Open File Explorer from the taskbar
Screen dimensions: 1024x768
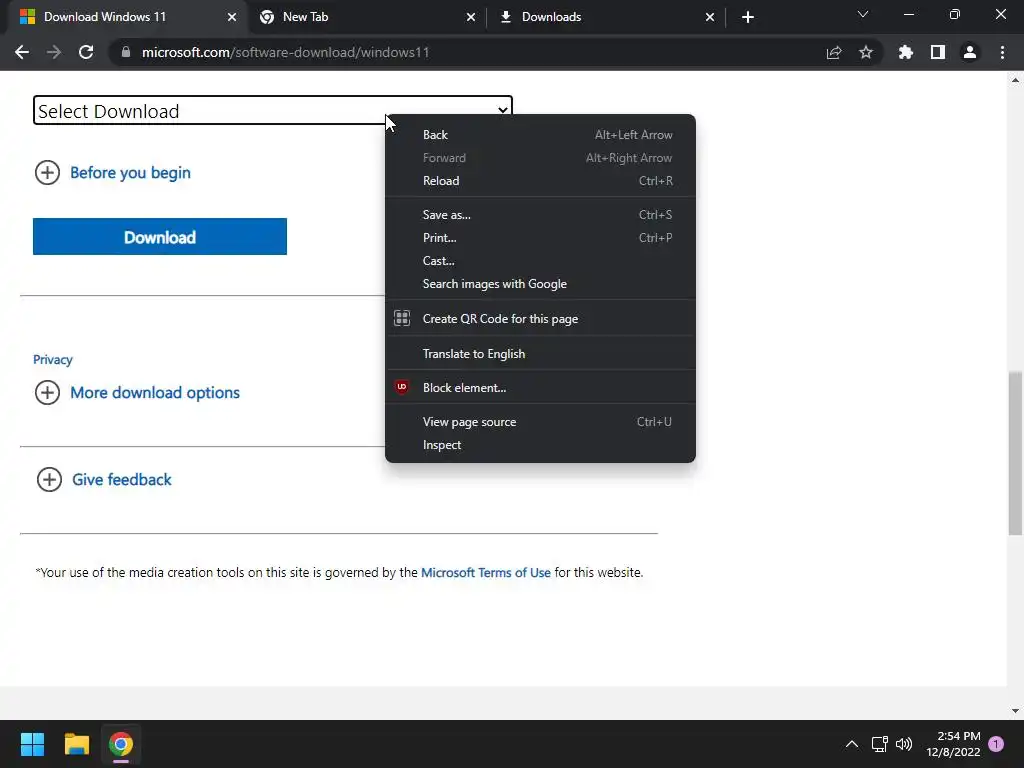pos(76,744)
